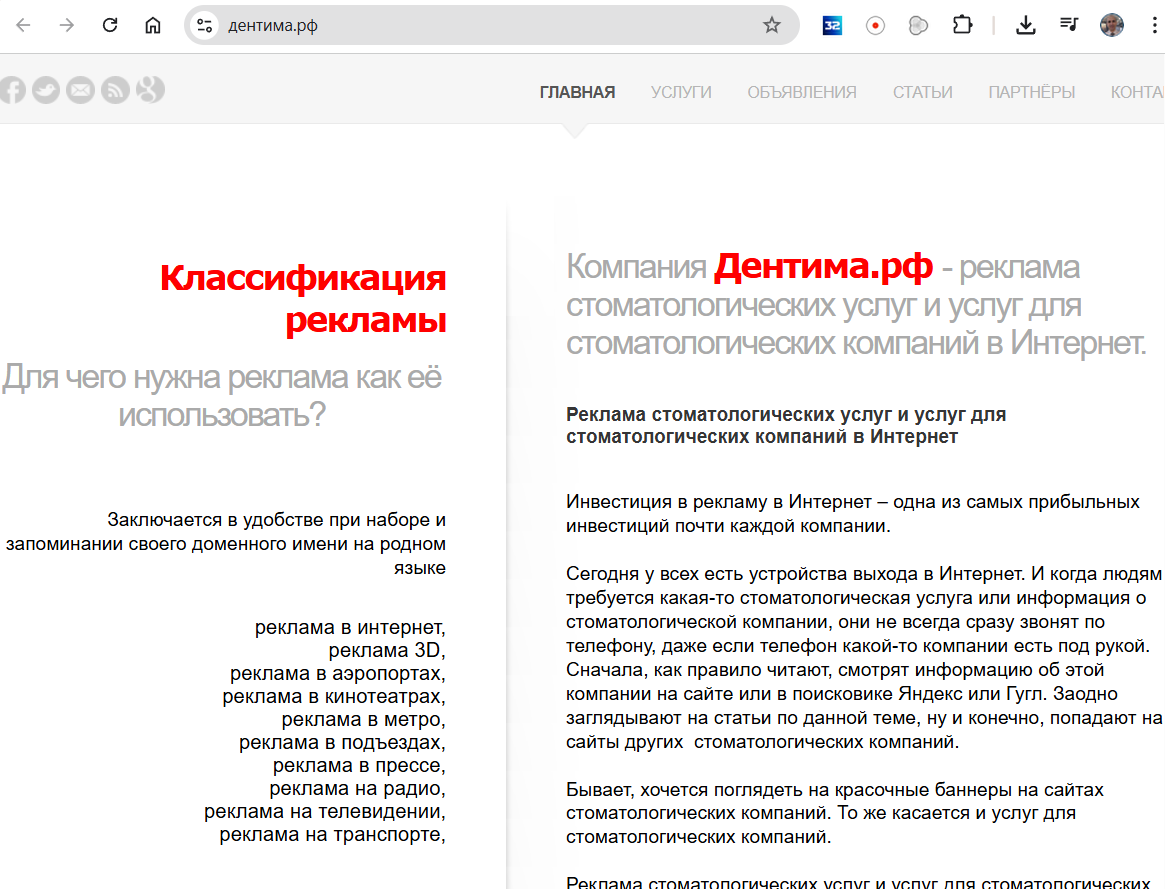Click the grey heading Для чего нужна реклама

click(x=222, y=396)
